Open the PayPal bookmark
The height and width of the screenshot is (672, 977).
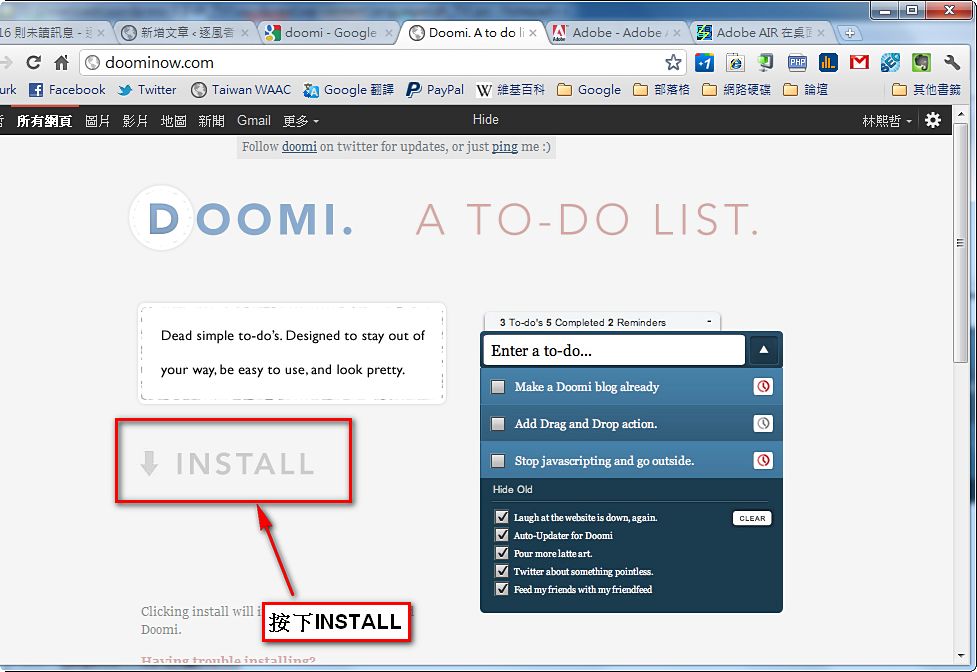(x=435, y=90)
